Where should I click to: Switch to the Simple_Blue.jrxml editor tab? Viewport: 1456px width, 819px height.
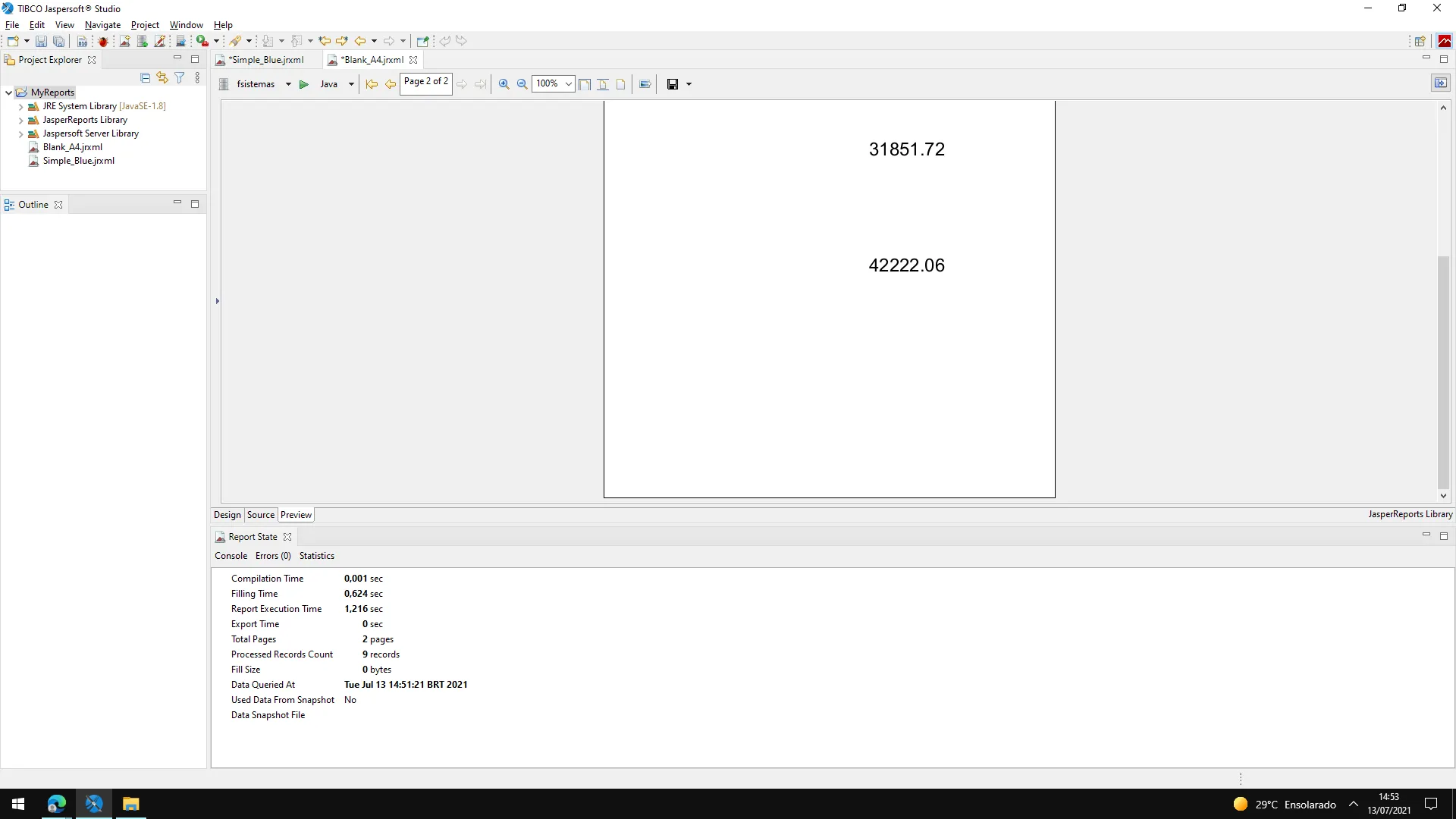pyautogui.click(x=265, y=60)
